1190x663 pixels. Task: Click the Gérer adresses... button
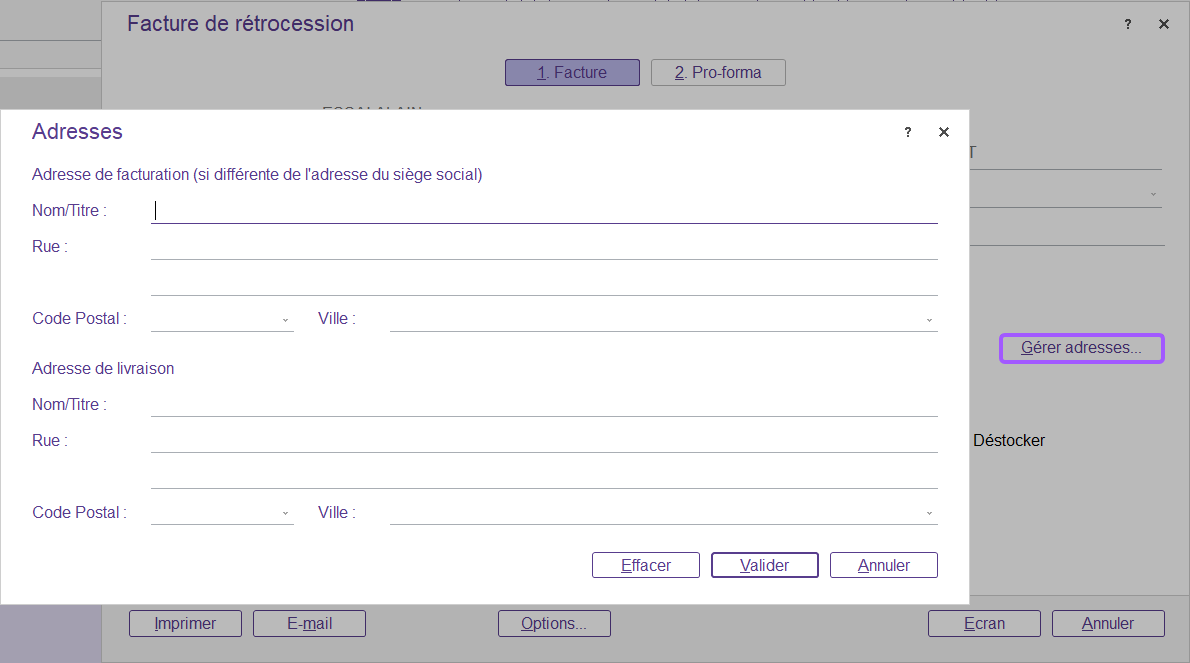click(x=1082, y=348)
